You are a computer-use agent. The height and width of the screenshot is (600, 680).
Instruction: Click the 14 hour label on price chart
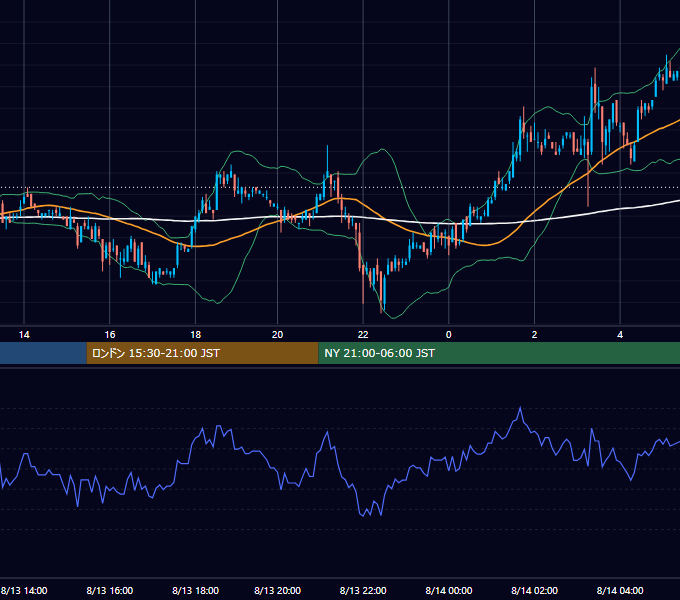coord(24,335)
